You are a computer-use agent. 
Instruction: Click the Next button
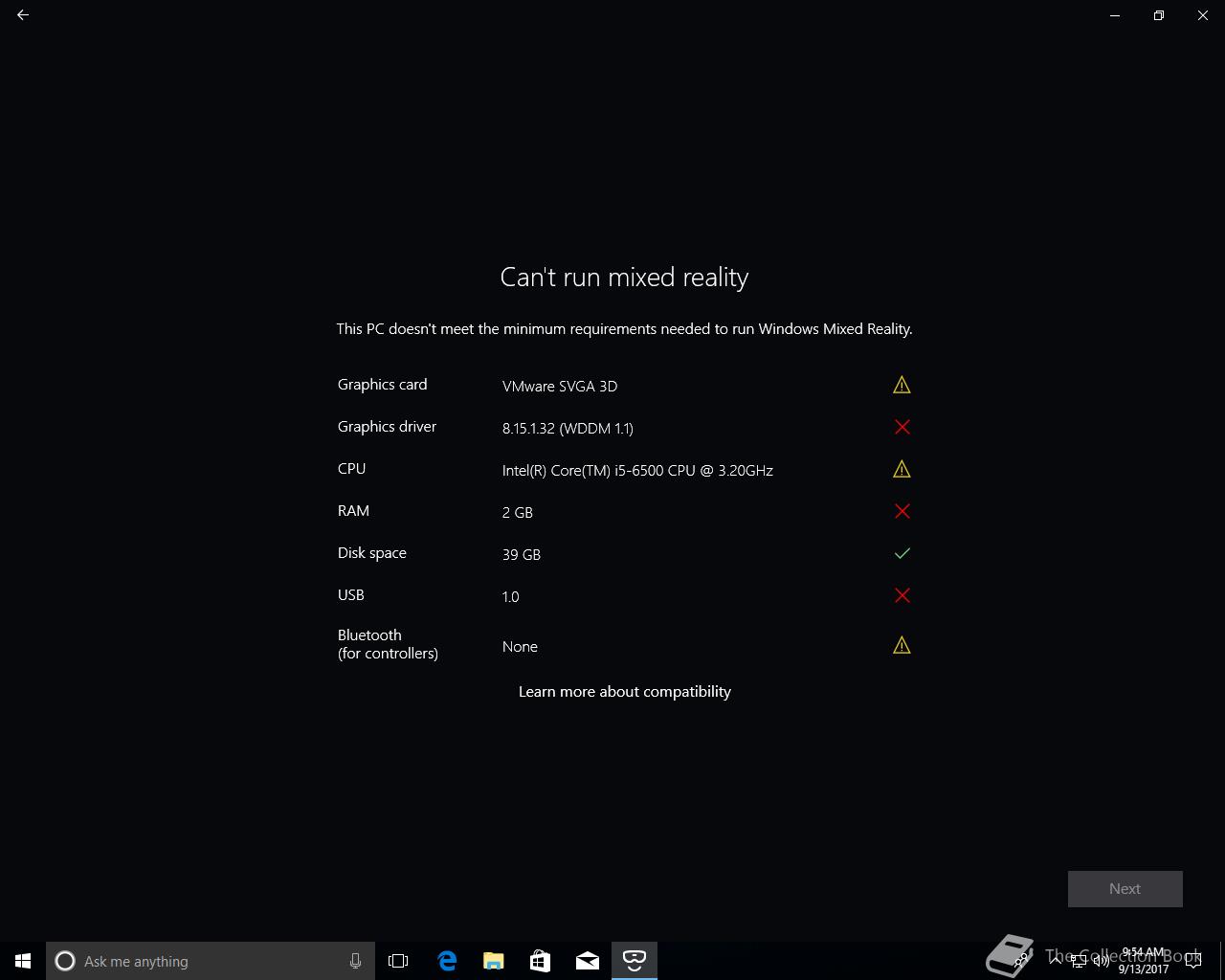pyautogui.click(x=1125, y=889)
